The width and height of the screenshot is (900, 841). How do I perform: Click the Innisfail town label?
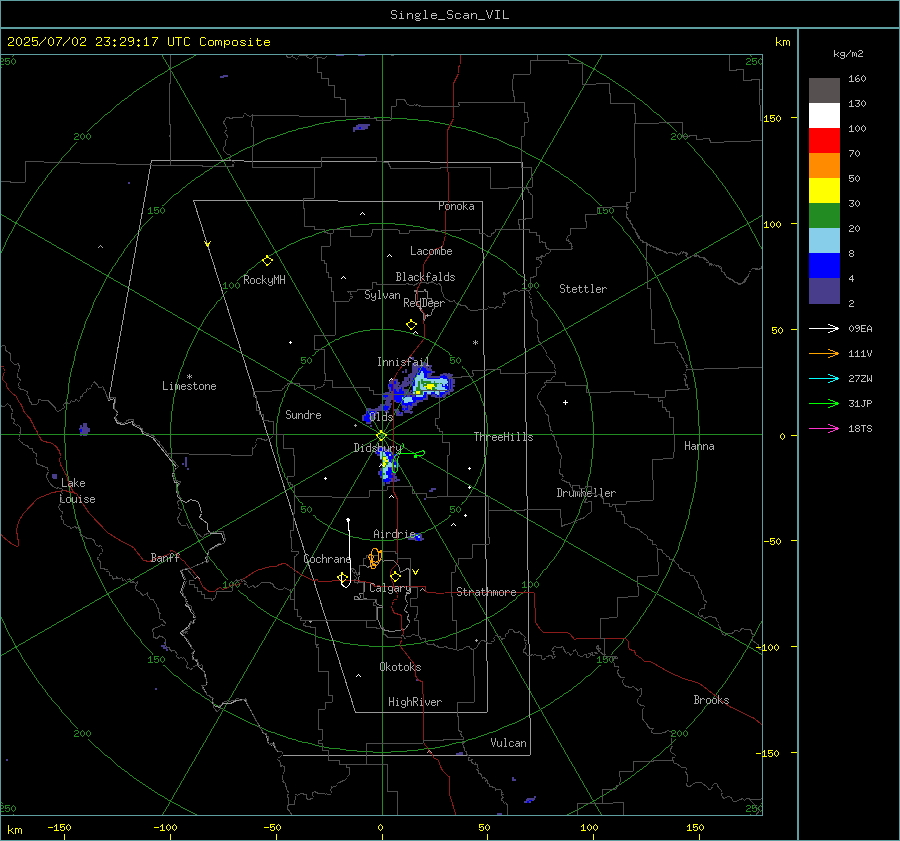coord(403,362)
